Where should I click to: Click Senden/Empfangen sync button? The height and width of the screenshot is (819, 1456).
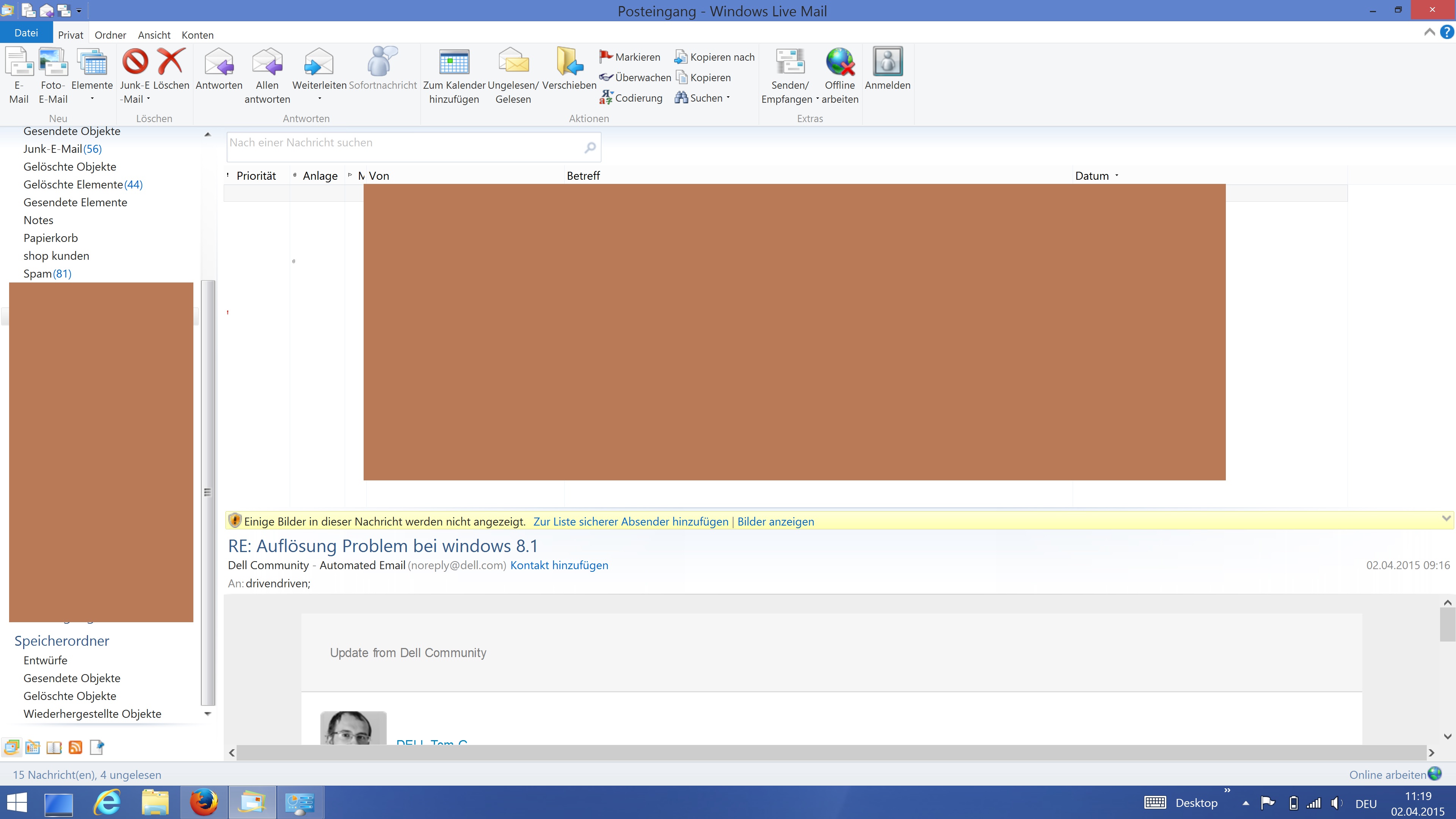tap(790, 76)
